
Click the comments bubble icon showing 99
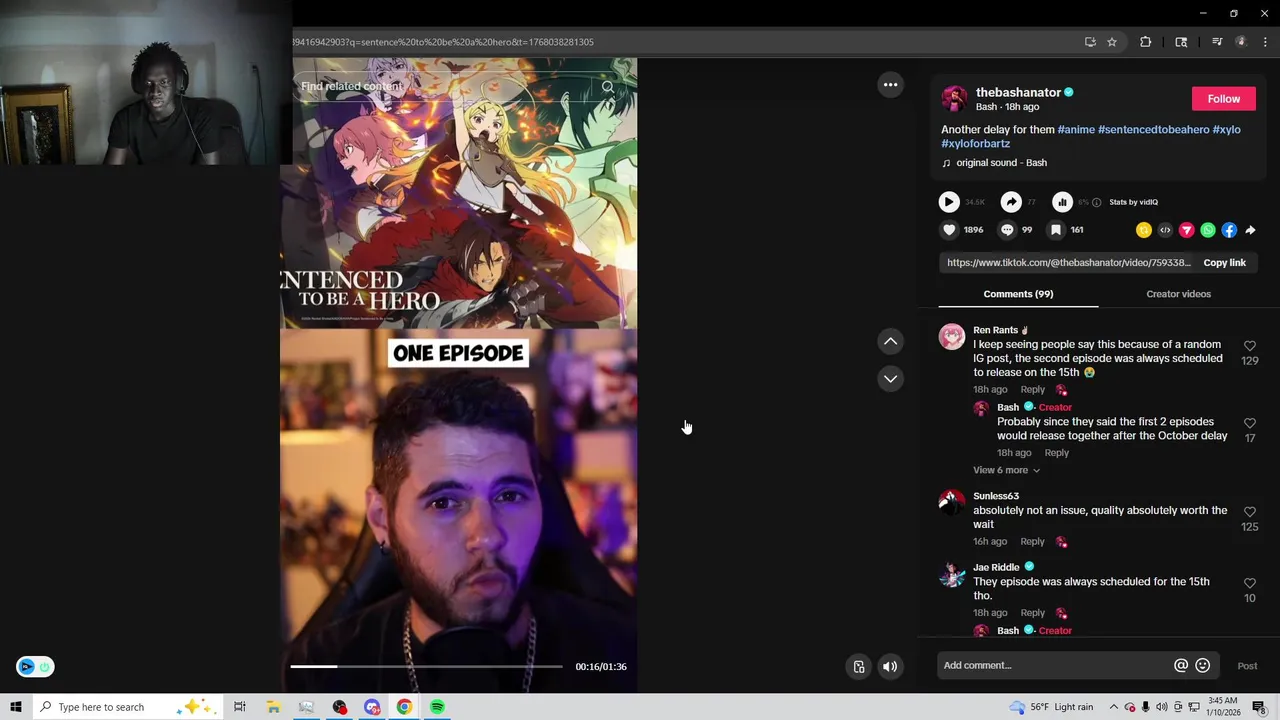coord(1007,230)
